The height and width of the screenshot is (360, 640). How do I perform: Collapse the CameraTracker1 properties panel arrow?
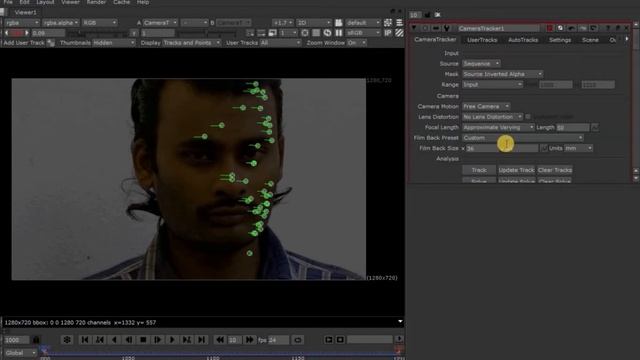coord(414,28)
